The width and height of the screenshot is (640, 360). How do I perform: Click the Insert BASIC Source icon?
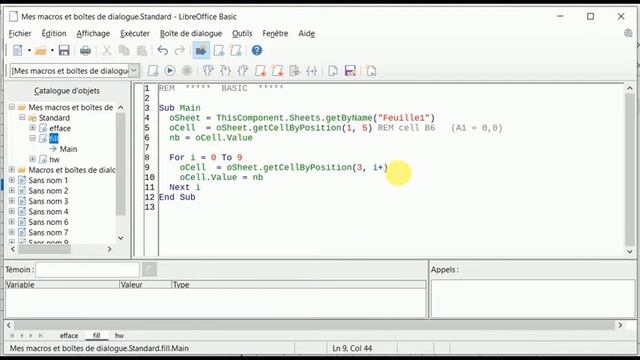[x=333, y=71]
